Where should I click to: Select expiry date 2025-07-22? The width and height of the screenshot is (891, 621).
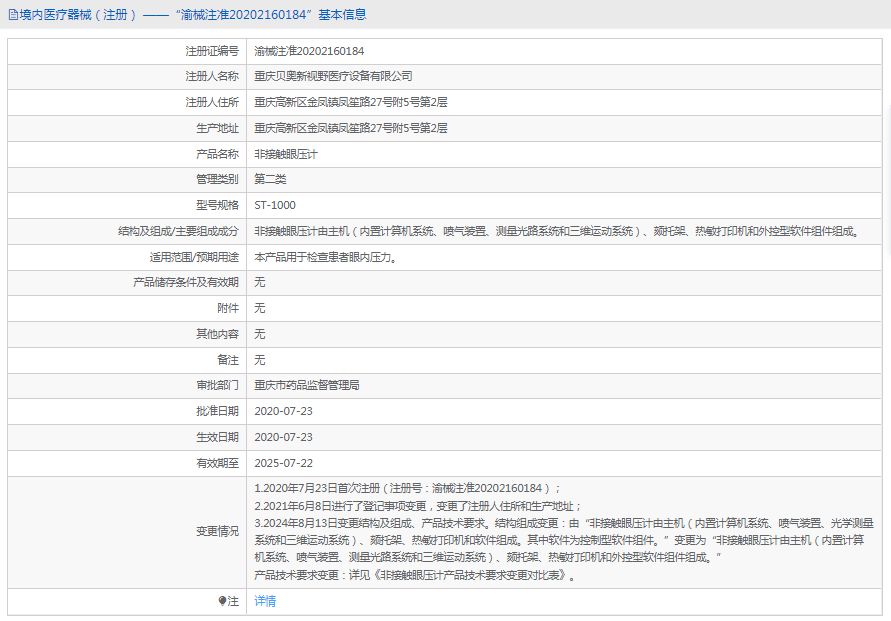tap(284, 463)
